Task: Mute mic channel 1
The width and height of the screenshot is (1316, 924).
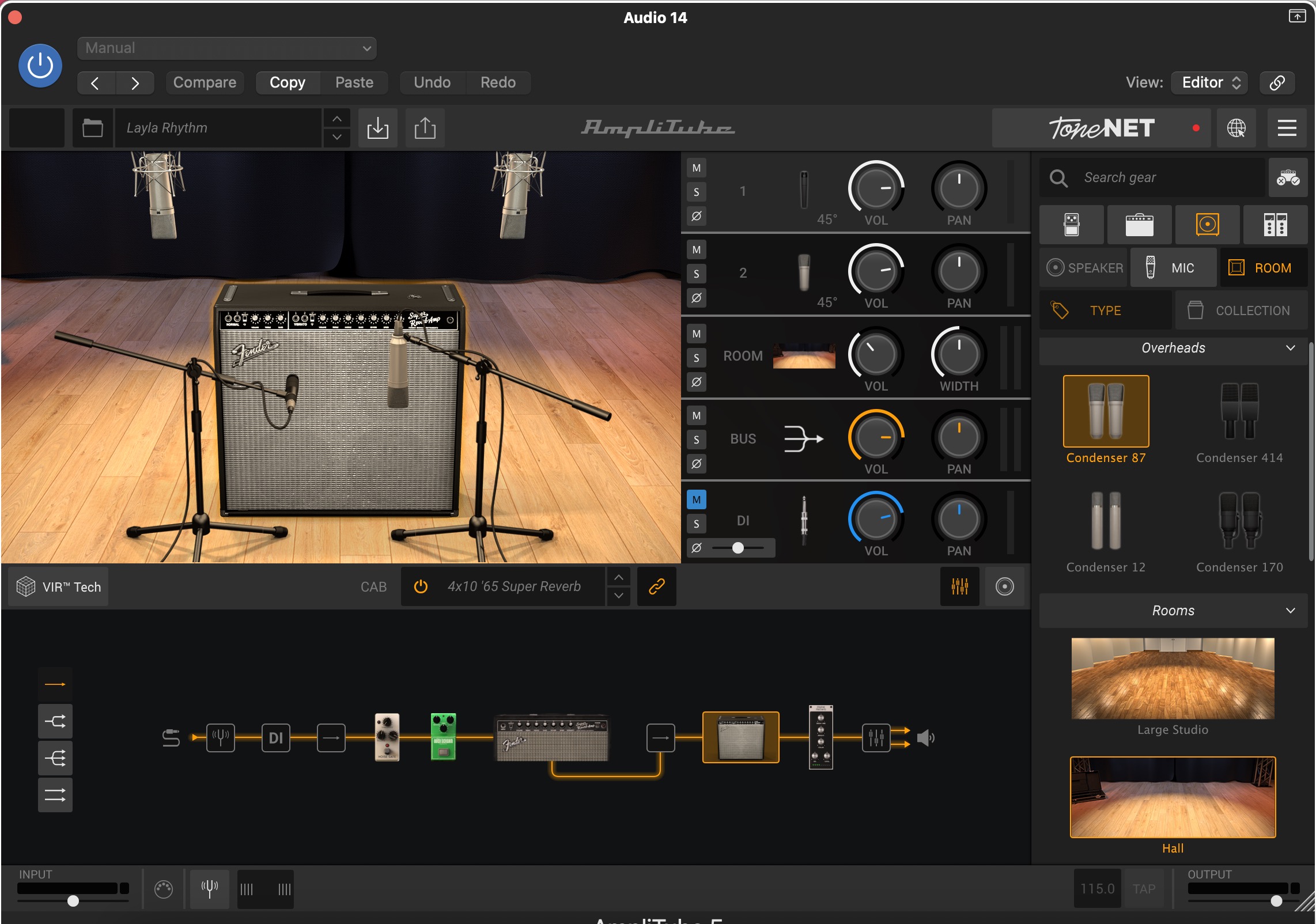Action: pyautogui.click(x=697, y=168)
